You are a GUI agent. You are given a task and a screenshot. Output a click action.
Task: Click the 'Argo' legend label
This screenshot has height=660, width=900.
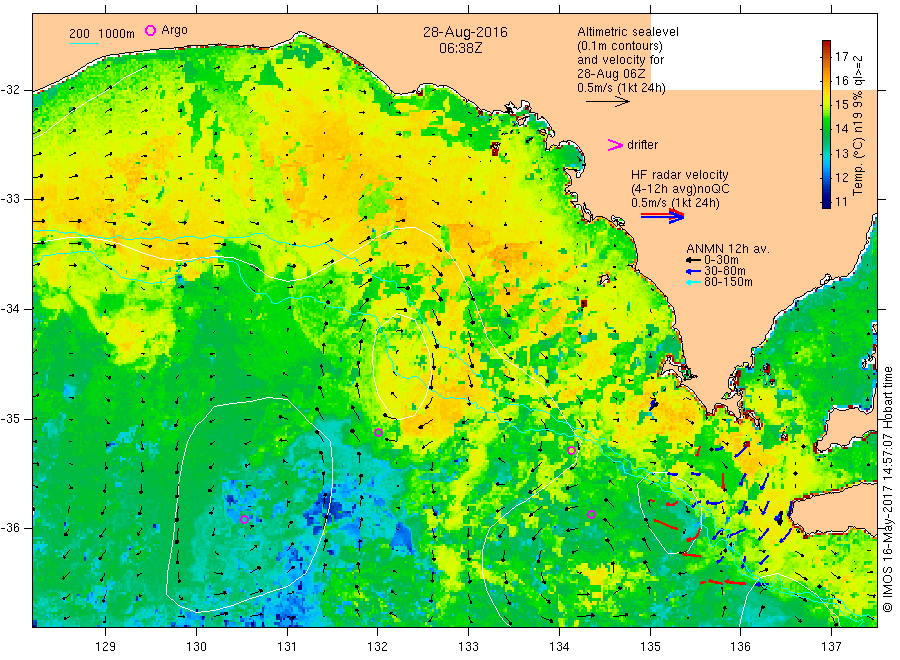(174, 30)
